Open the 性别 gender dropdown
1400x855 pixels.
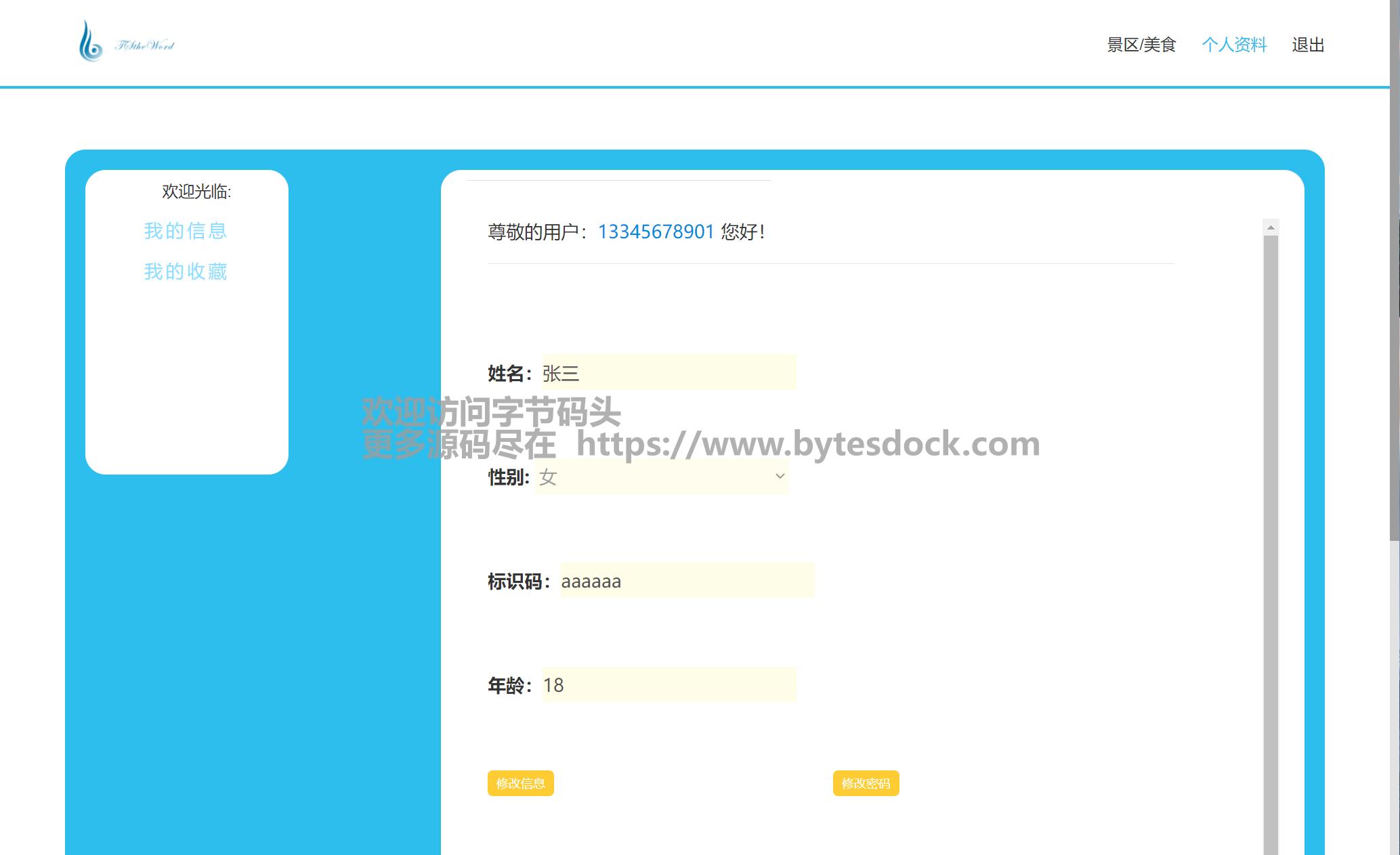[661, 477]
